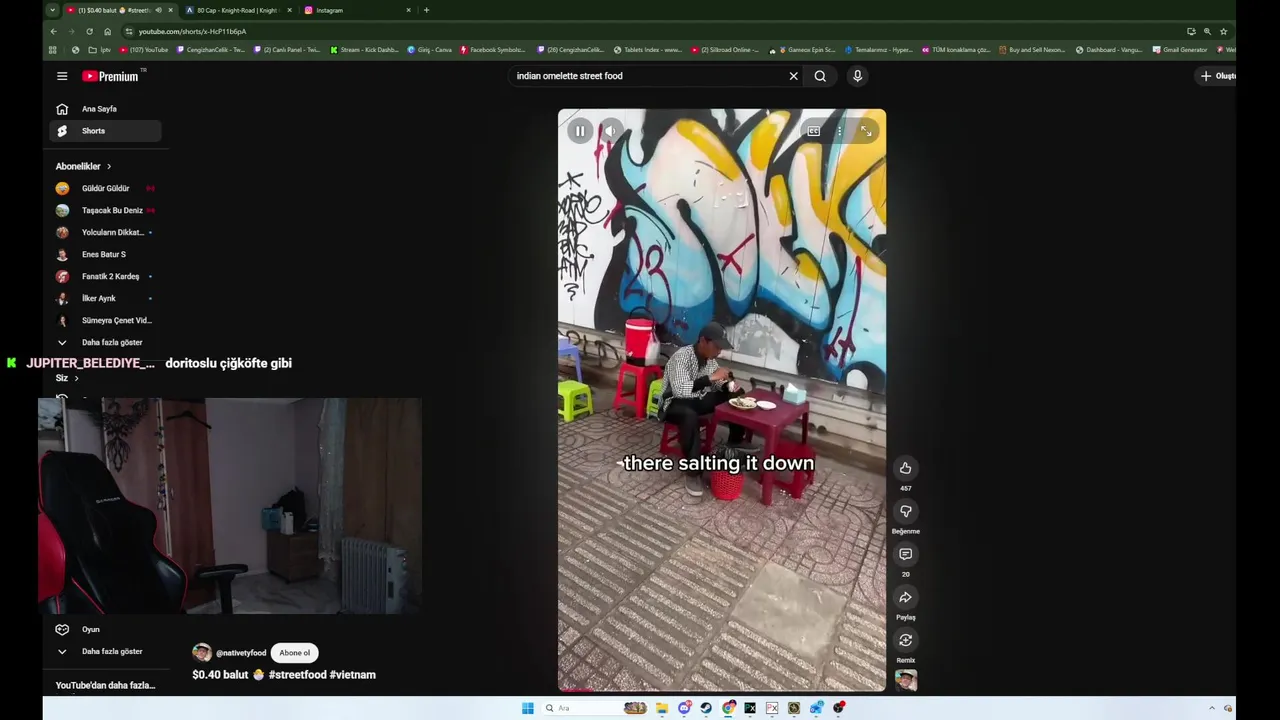Select Shorts in the sidebar
The image size is (1280, 720).
(105, 131)
